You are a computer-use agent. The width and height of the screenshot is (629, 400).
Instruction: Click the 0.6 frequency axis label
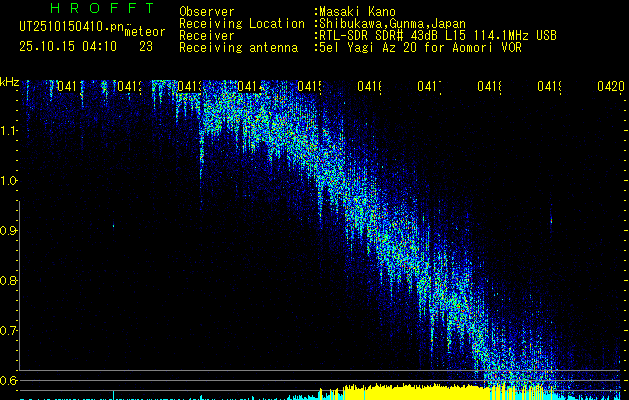click(x=10, y=381)
